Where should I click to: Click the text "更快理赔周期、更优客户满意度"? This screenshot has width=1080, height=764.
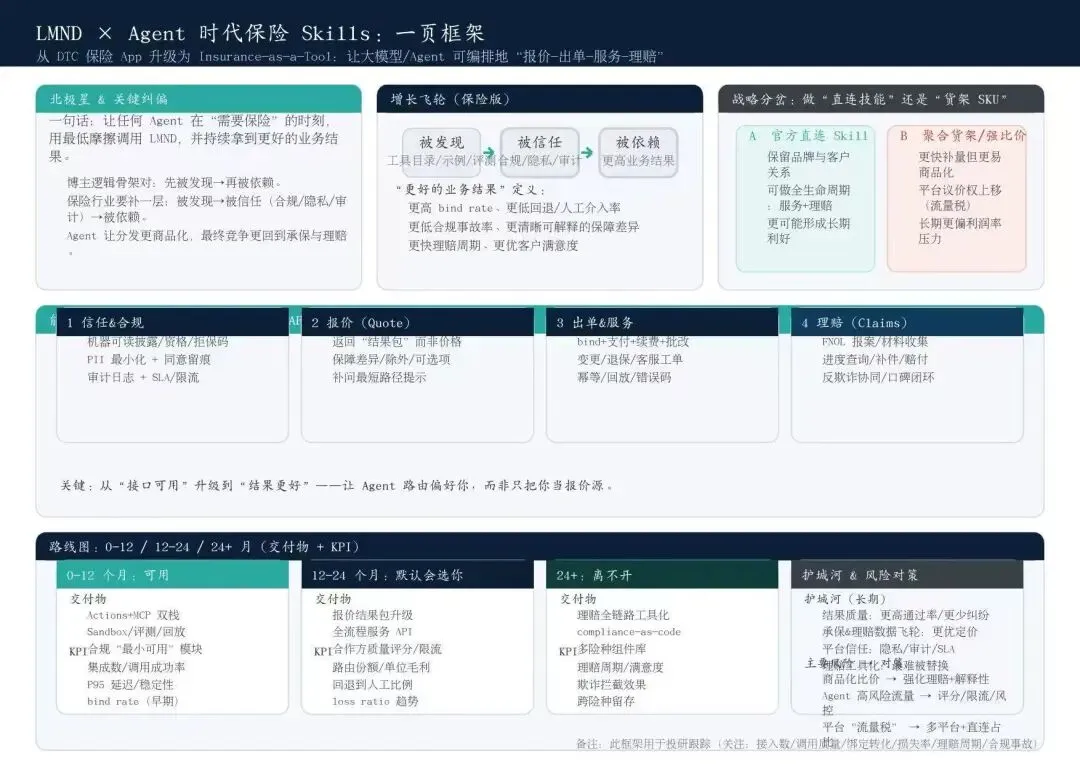coord(493,245)
